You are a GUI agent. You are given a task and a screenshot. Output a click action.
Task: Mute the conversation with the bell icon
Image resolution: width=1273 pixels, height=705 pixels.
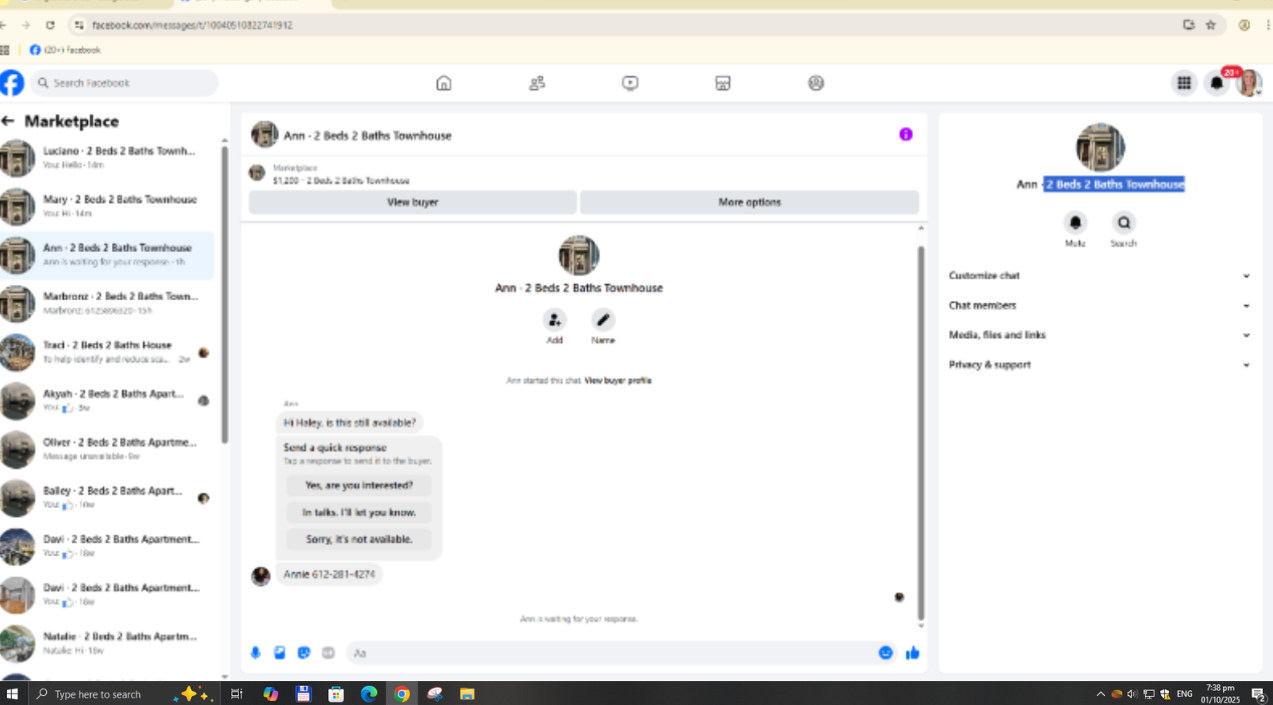(1076, 223)
